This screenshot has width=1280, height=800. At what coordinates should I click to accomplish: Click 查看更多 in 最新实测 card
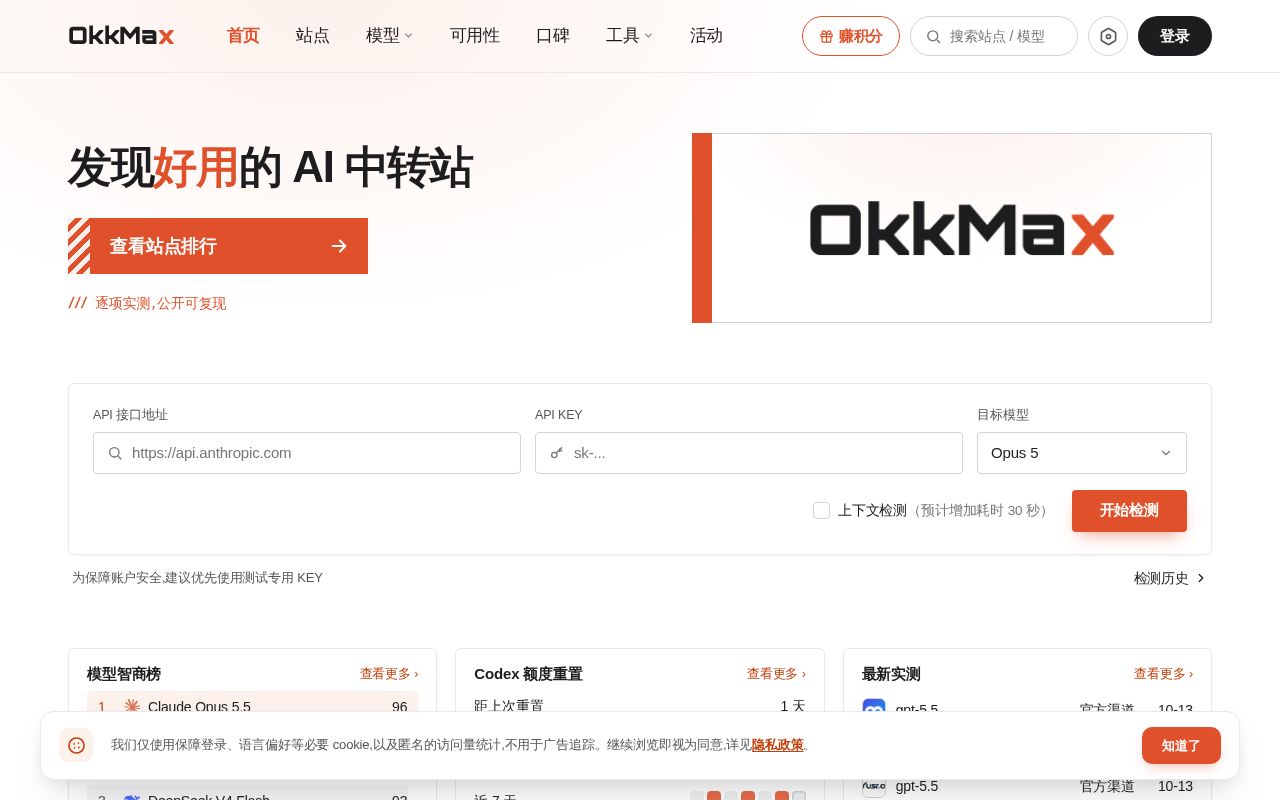coord(1163,674)
